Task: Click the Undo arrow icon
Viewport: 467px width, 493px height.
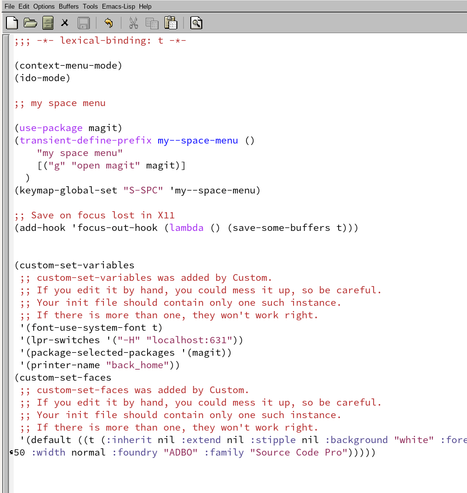Action: (x=108, y=23)
